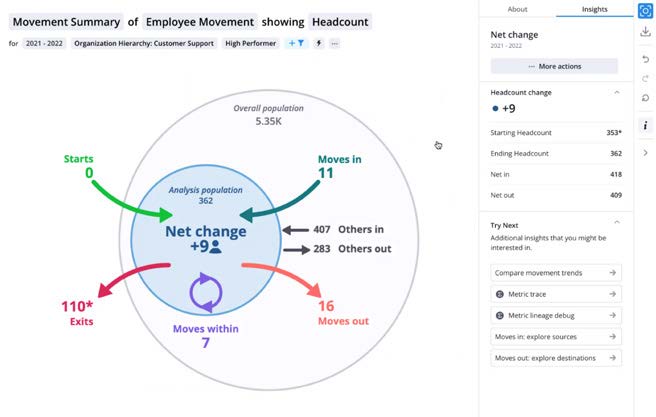The image size is (656, 417).
Task: Collapse the Headcount change section
Action: [x=617, y=92]
